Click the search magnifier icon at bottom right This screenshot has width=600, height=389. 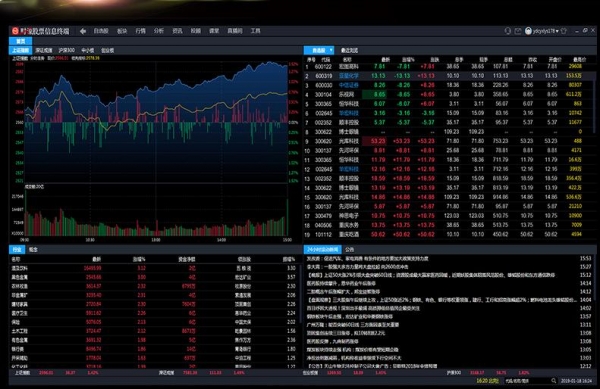553,381
